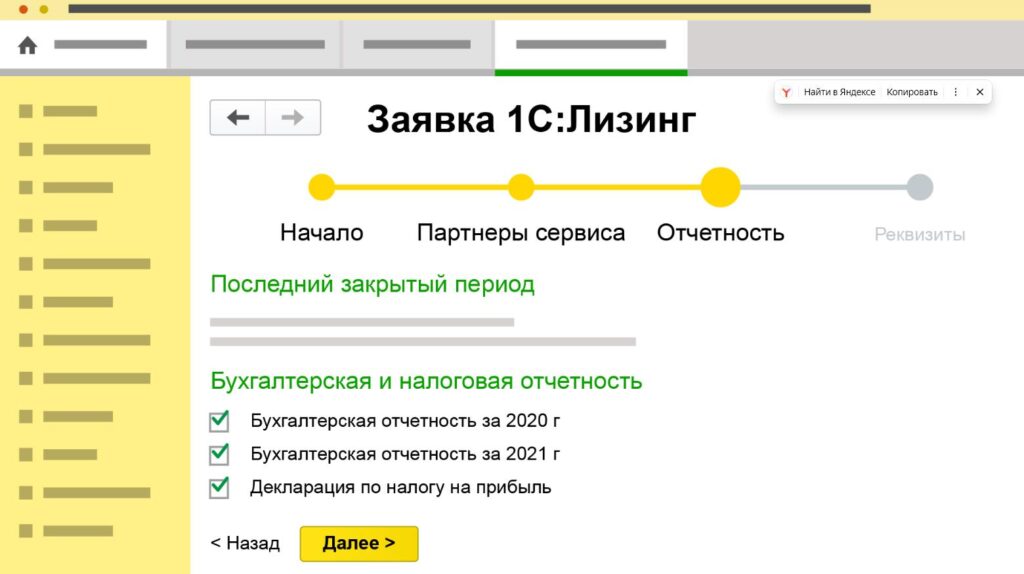Click the 'Заявка 1С:Лизинг' title

point(531,120)
